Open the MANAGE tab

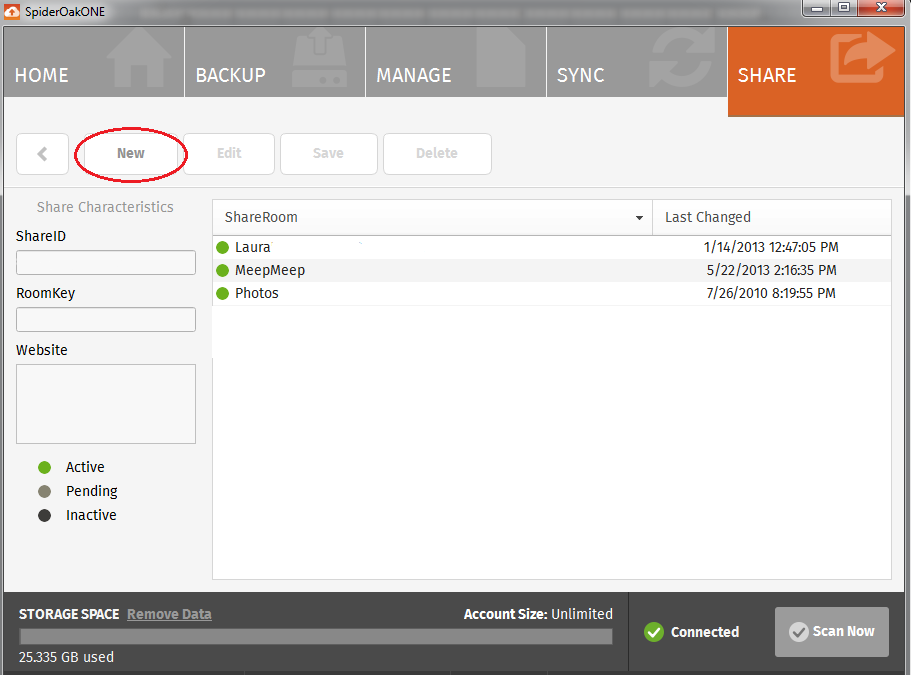(456, 62)
